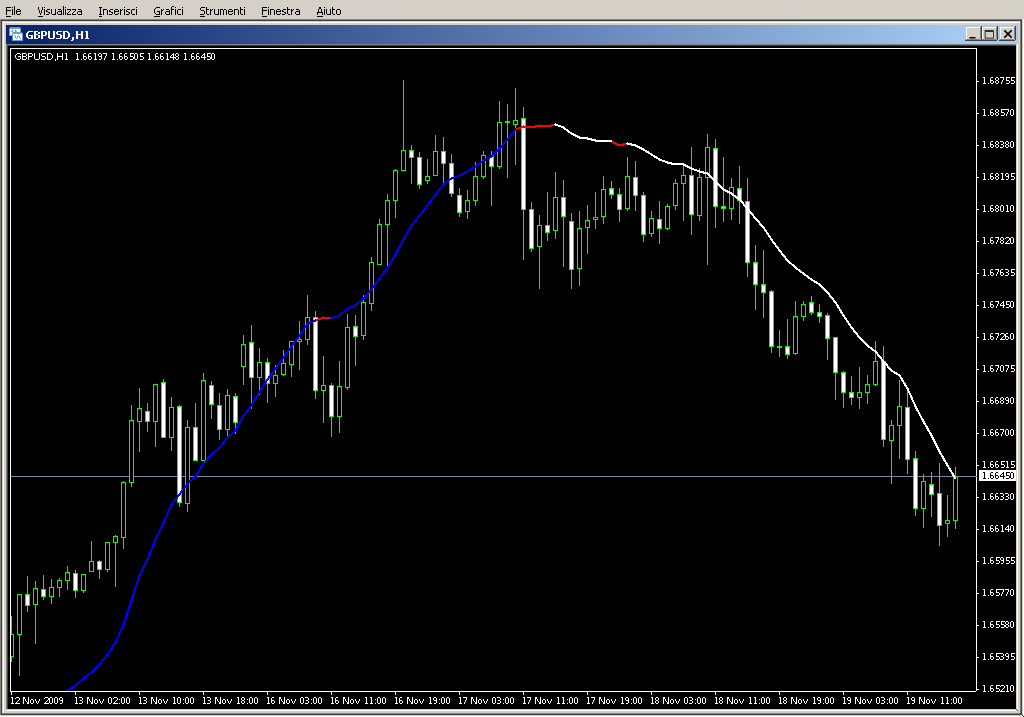Click price scale value 1.66330
The height and width of the screenshot is (717, 1024).
coord(999,497)
